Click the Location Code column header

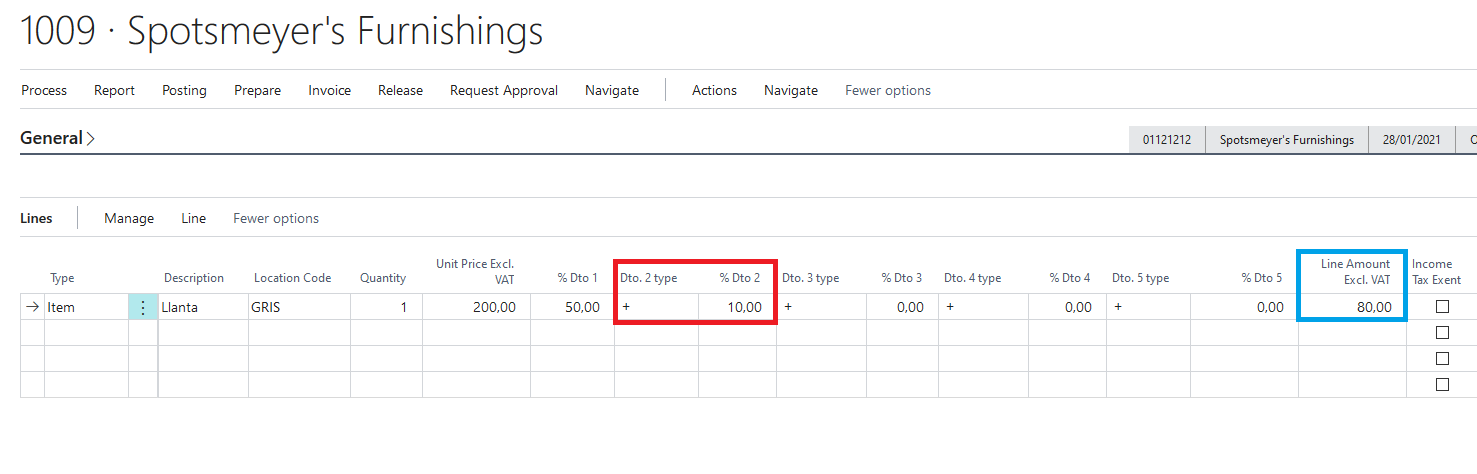click(x=292, y=278)
